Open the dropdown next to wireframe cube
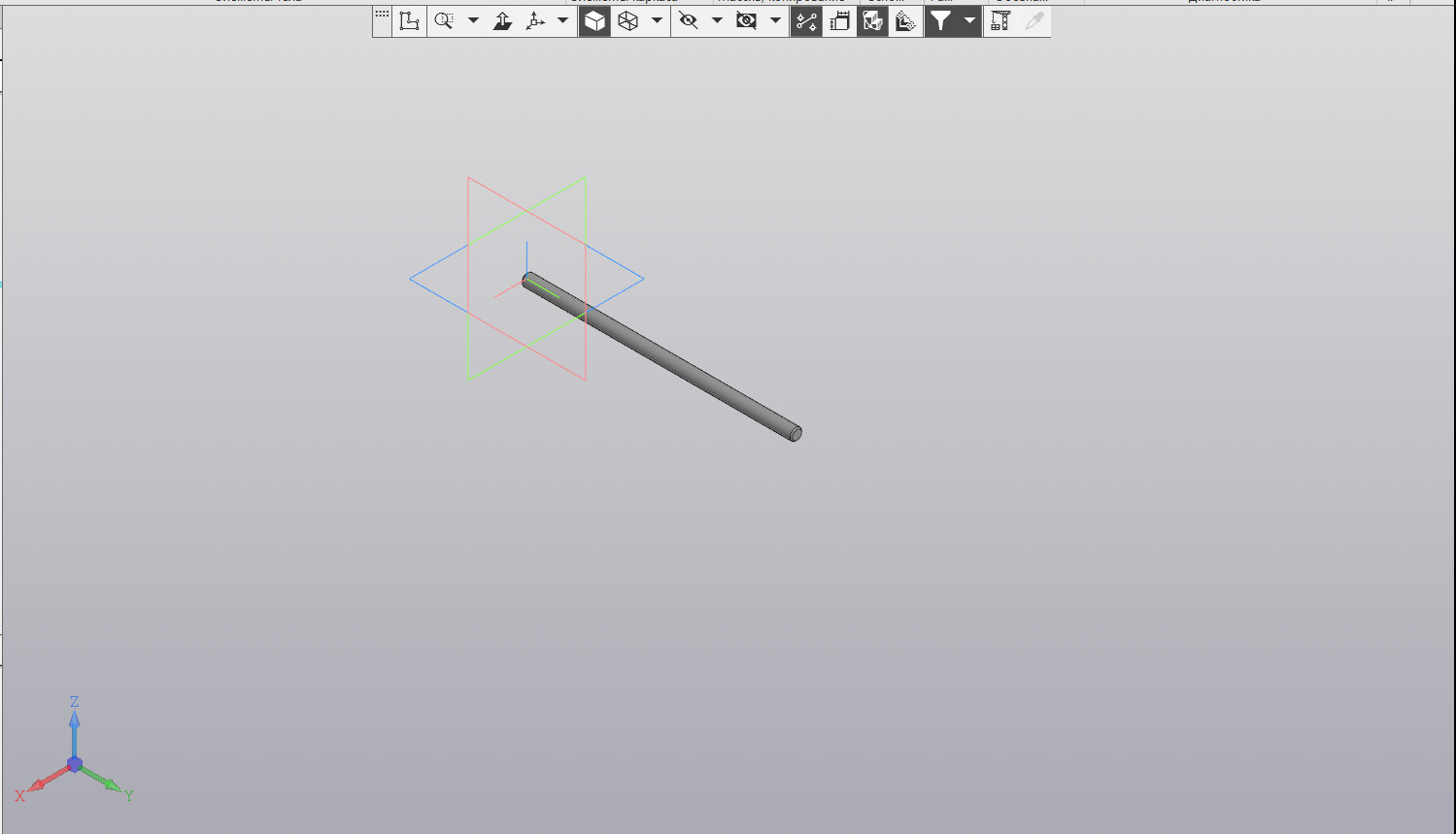 [x=657, y=20]
